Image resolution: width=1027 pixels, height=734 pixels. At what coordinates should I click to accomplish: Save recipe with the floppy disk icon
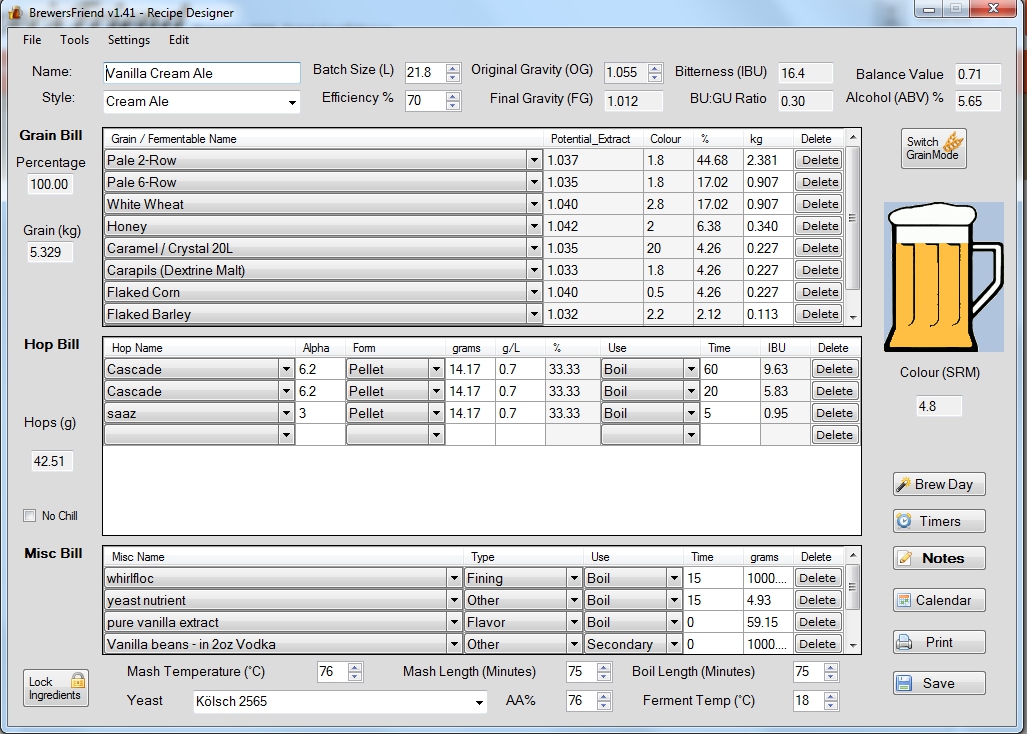click(938, 683)
